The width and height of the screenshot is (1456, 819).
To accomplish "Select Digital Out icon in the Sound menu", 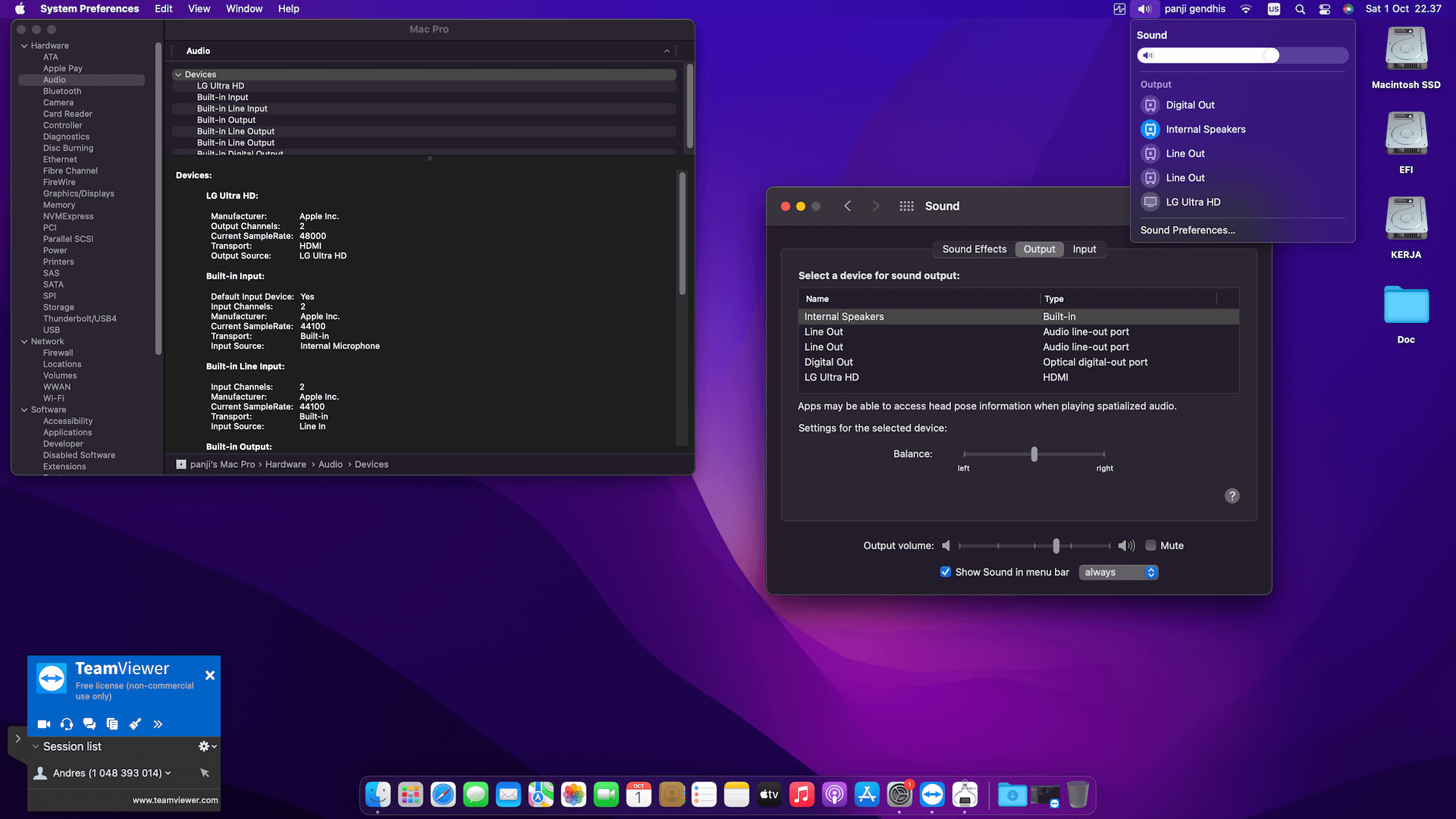I will tap(1150, 105).
